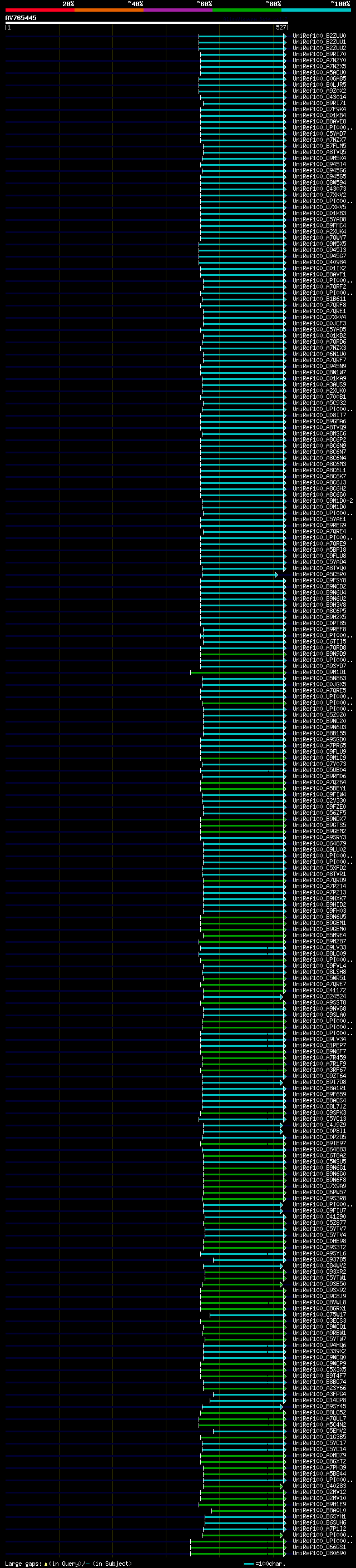Select the UniRef100_A0MDZ9 label
This screenshot has height=1568, width=356.
pyautogui.click(x=319, y=1456)
